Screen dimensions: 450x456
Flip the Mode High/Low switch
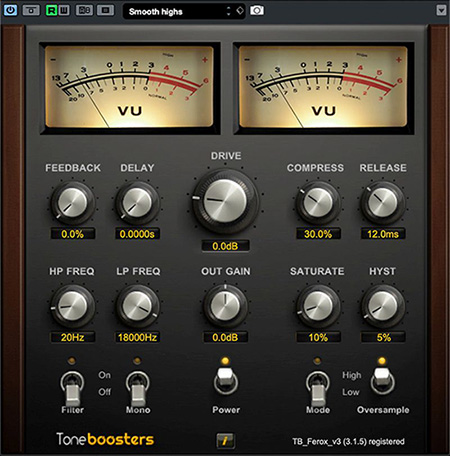pyautogui.click(x=318, y=389)
